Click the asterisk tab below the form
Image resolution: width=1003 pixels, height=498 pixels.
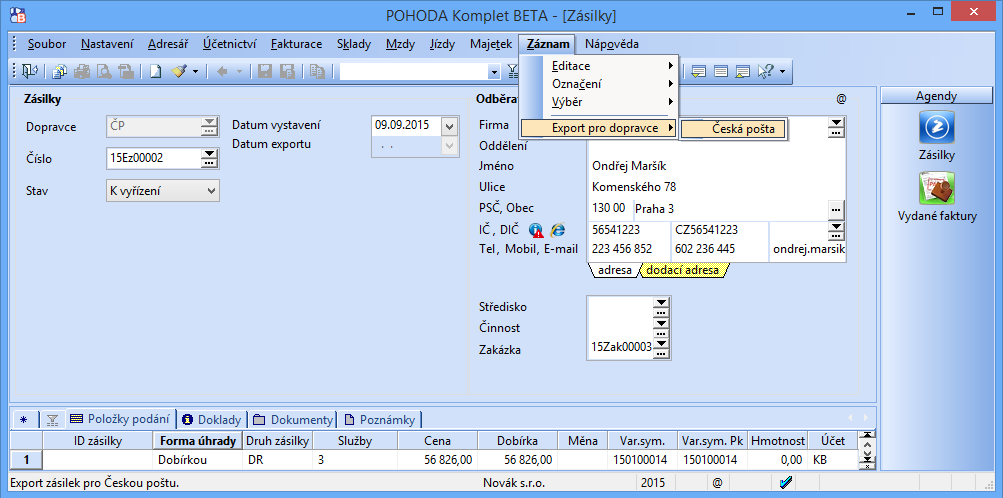(x=24, y=419)
